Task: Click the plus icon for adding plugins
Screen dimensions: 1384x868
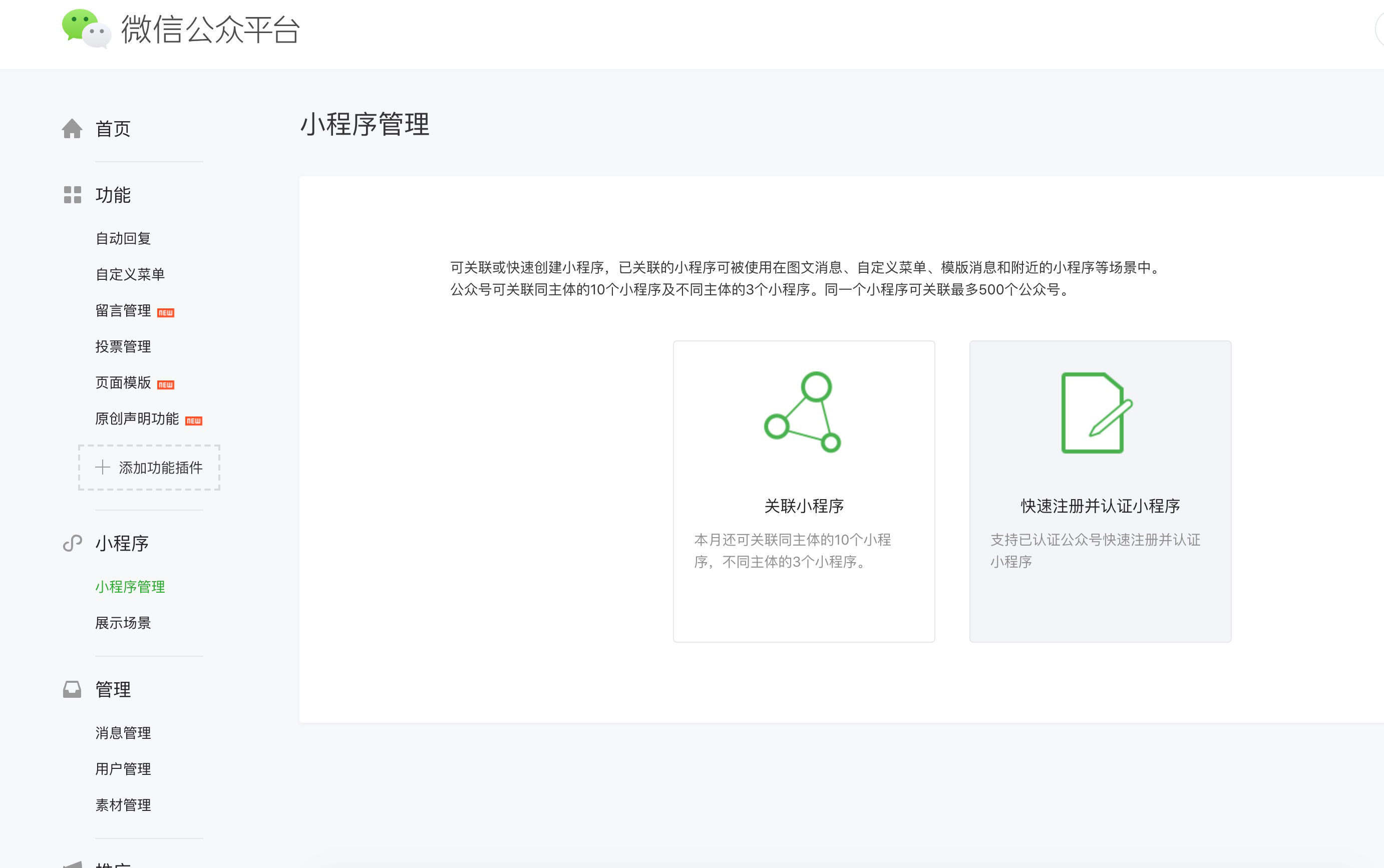Action: click(102, 468)
